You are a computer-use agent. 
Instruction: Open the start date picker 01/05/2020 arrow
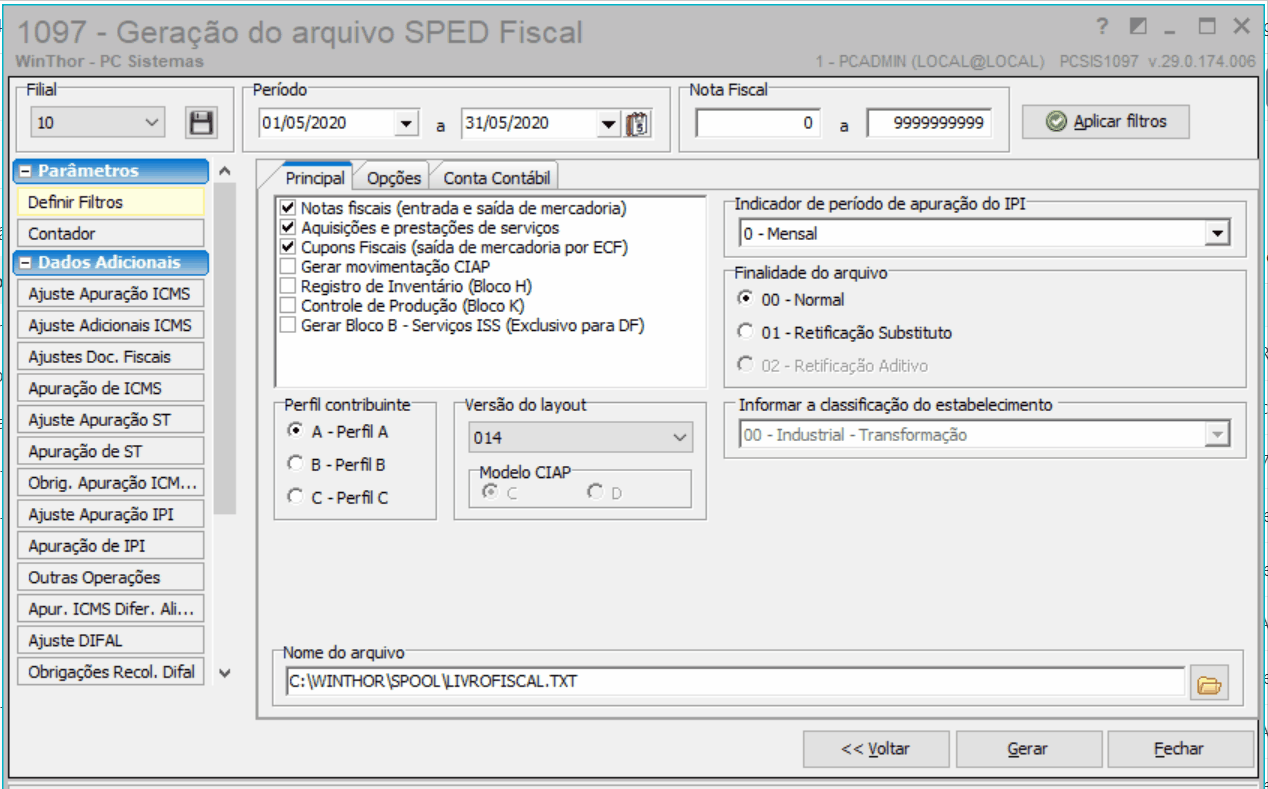coord(405,124)
